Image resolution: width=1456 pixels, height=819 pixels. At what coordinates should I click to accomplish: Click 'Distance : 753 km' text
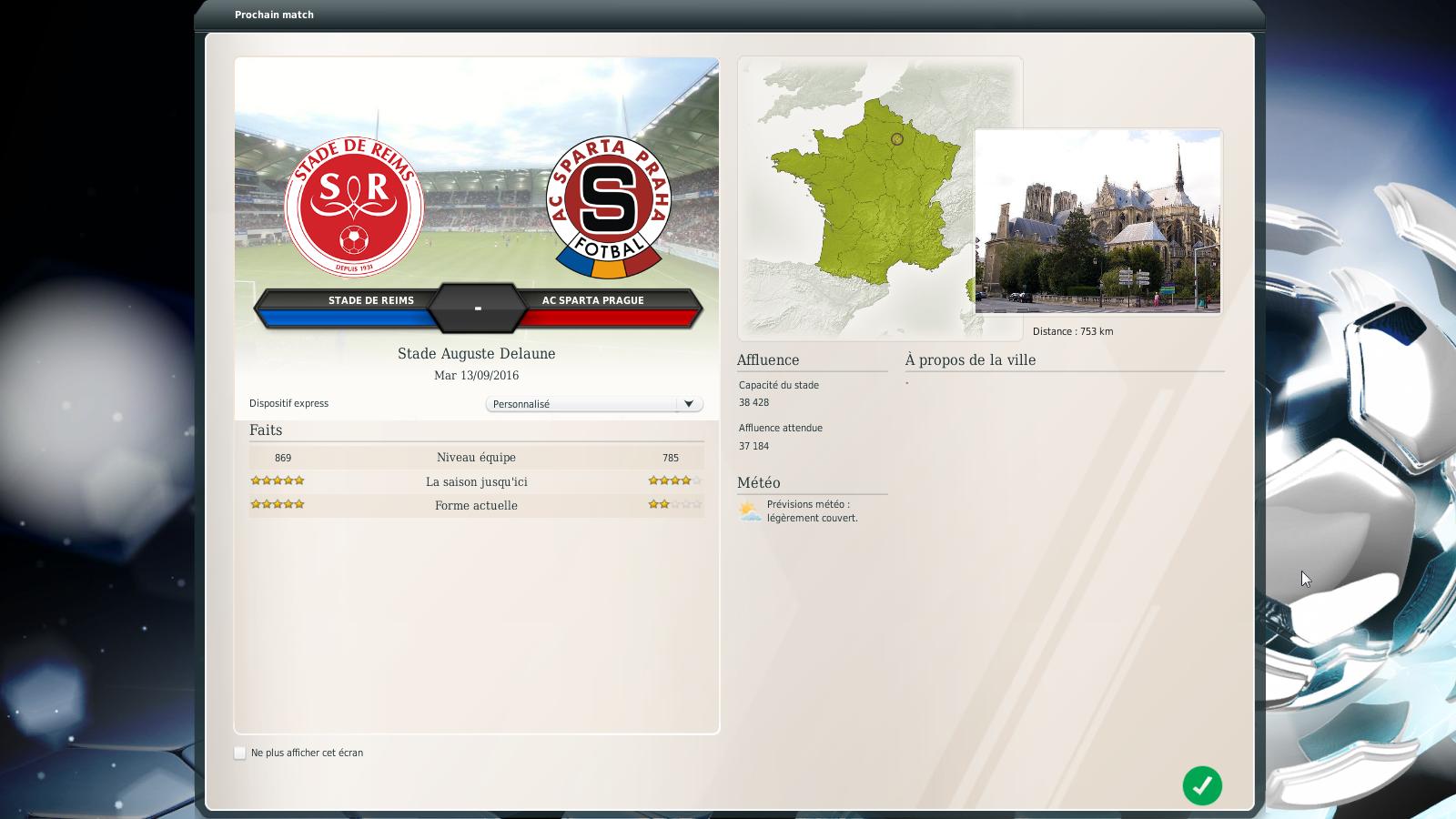pos(1073,331)
